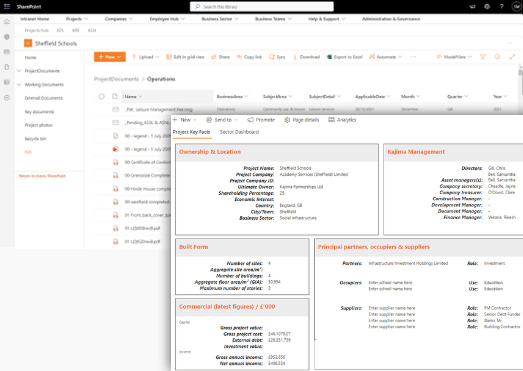
Task: Open the orange New dropdown button
Action: click(110, 57)
